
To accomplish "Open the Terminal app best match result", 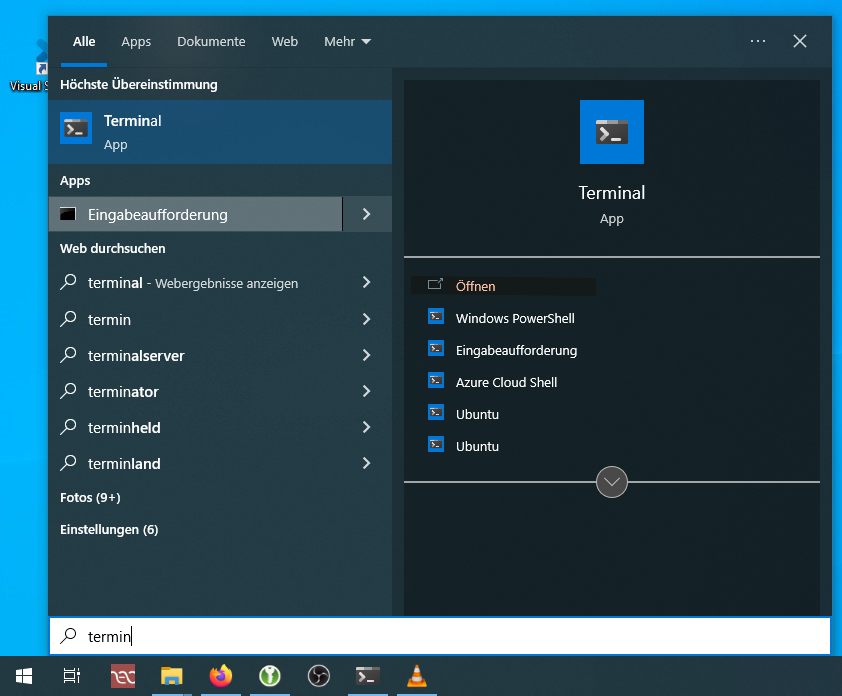I will (220, 132).
